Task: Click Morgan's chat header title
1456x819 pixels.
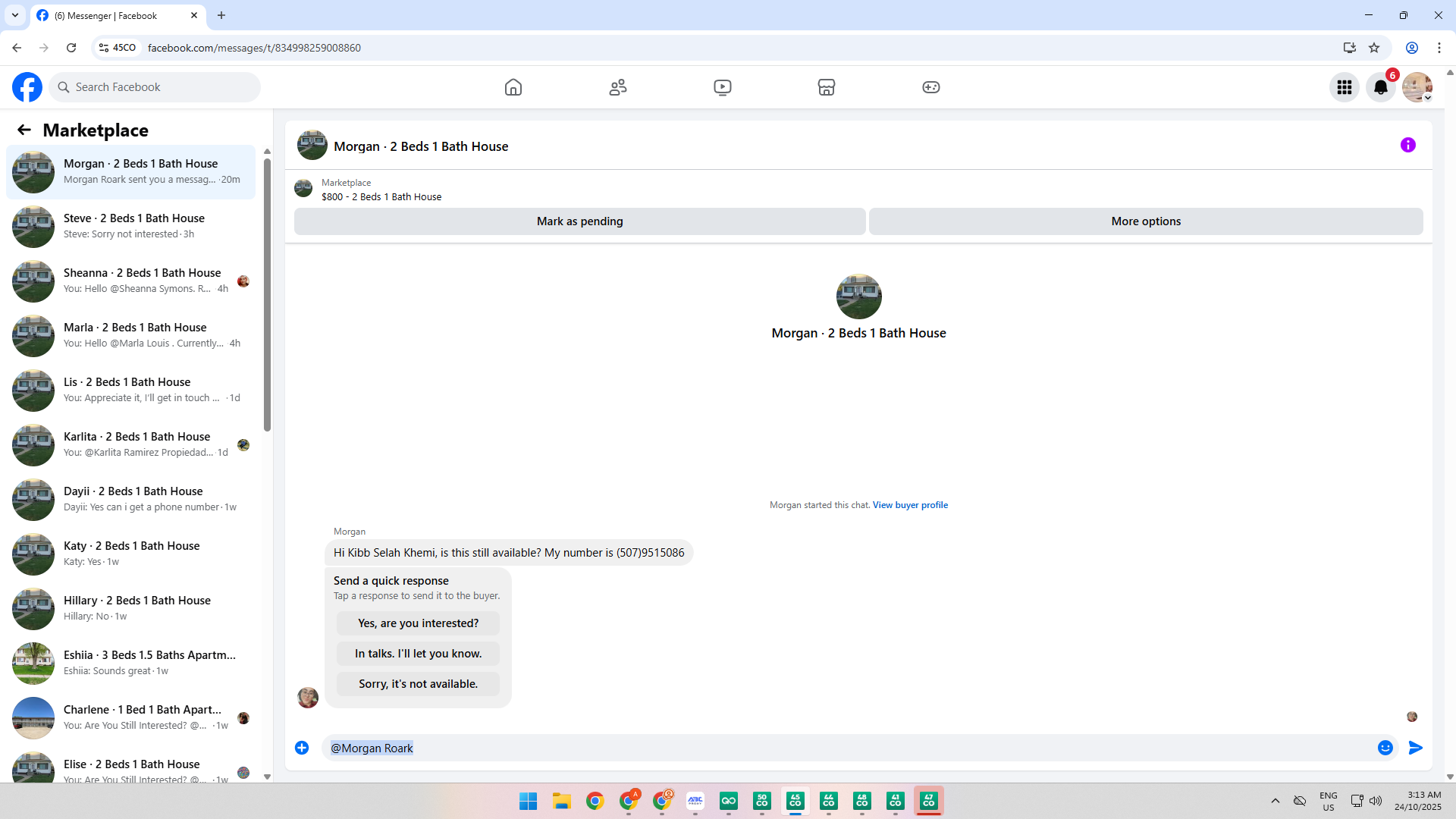Action: [x=421, y=146]
